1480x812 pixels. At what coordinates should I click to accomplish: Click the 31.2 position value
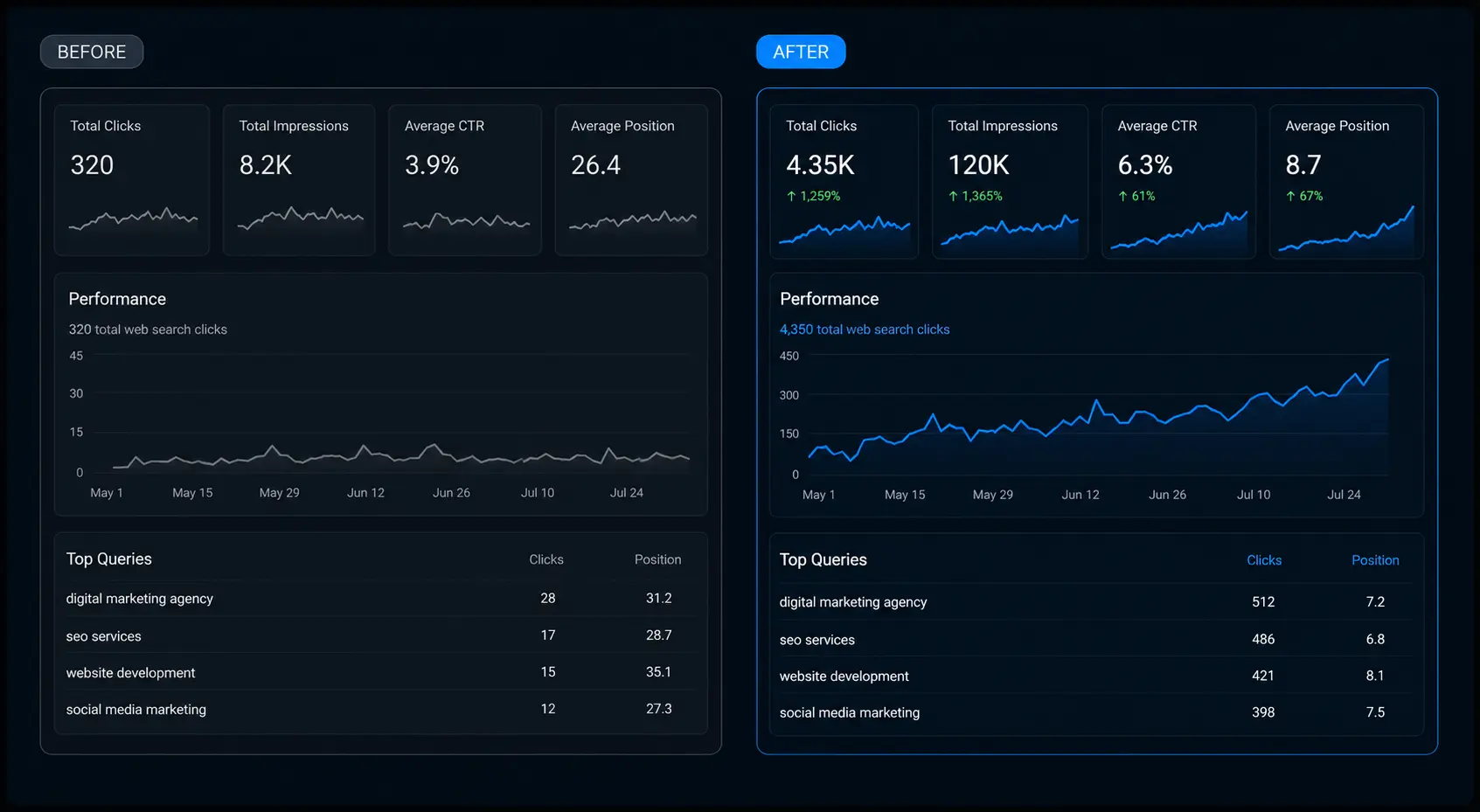659,599
